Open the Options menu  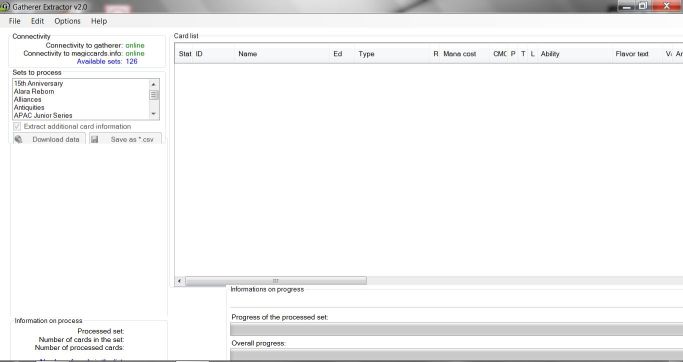tap(68, 21)
